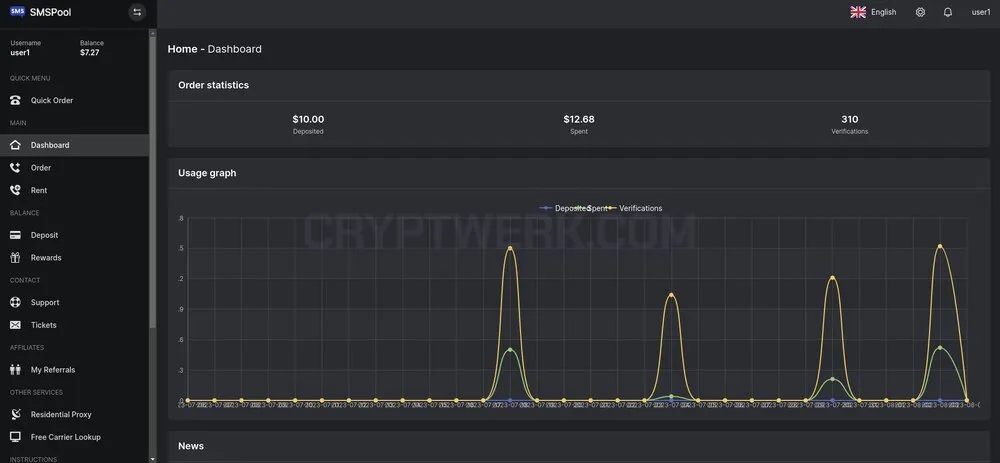1000x463 pixels.
Task: Click the Residential Proxy satellite icon
Action: 16,415
